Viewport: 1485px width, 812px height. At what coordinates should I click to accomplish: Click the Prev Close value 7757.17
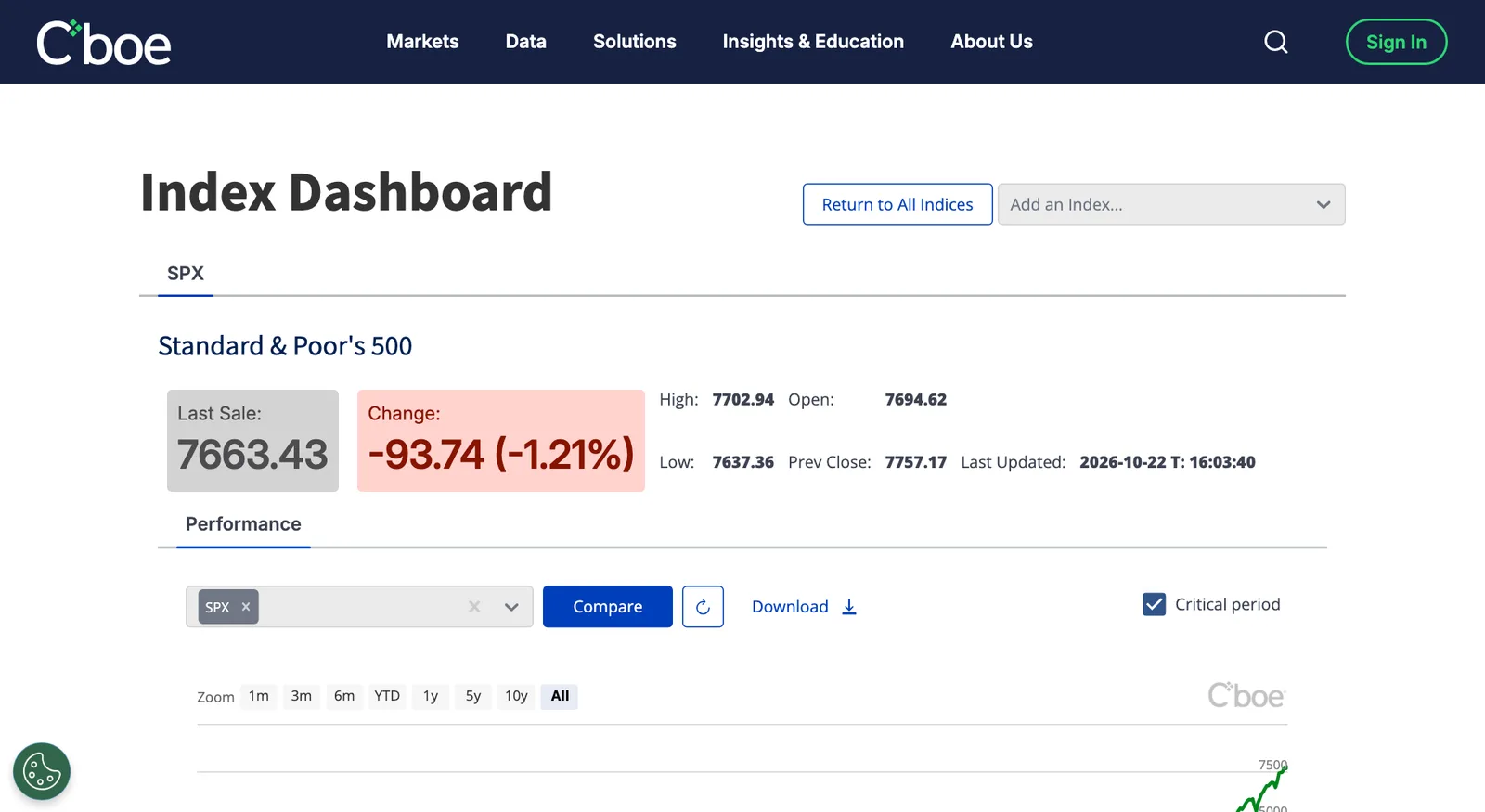[x=916, y=462]
